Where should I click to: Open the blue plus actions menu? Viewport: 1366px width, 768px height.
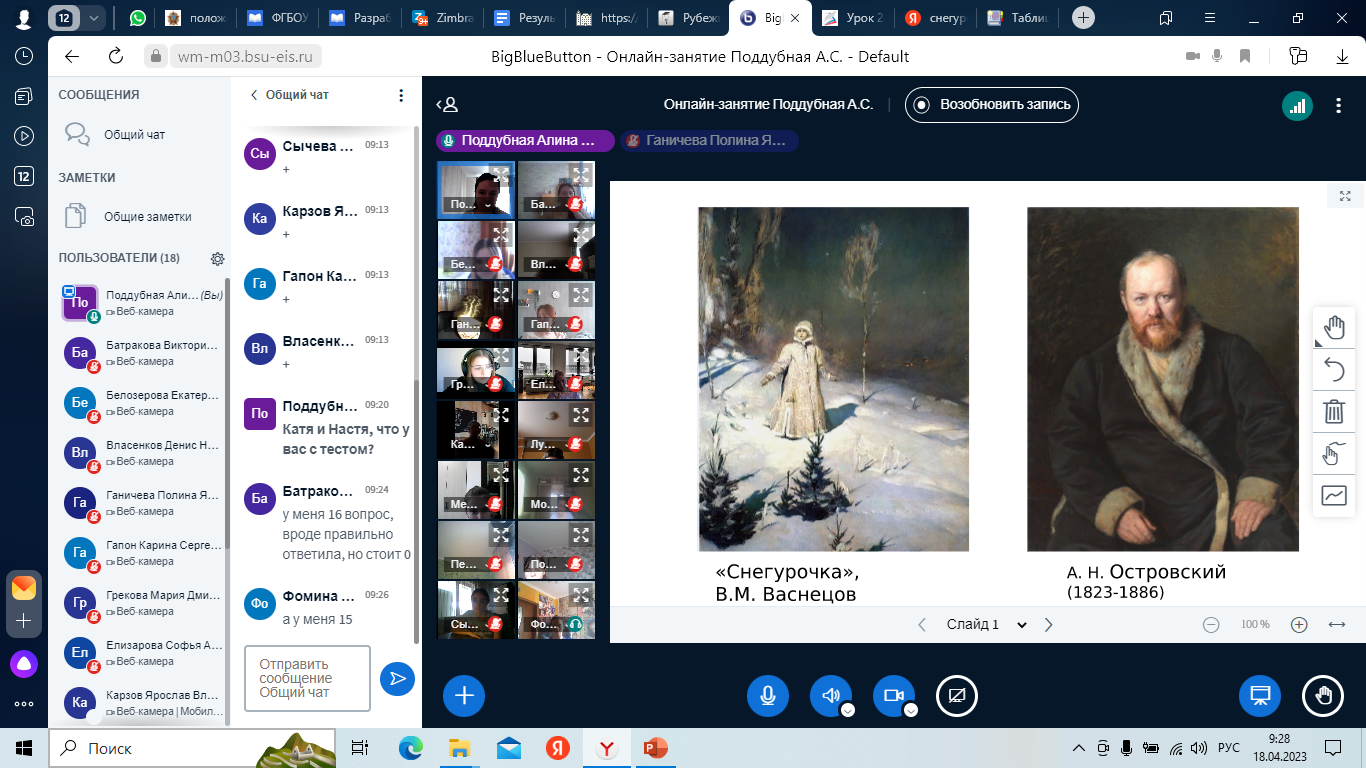click(464, 696)
